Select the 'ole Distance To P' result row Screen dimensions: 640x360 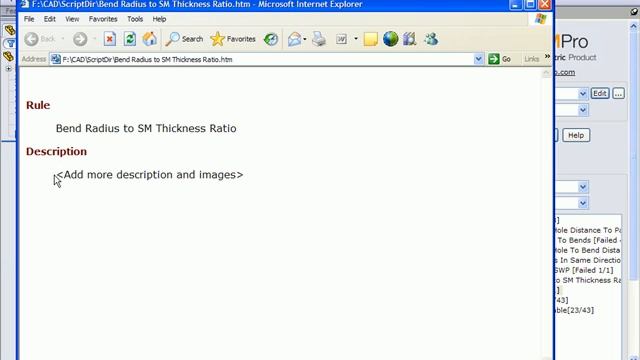(588, 230)
